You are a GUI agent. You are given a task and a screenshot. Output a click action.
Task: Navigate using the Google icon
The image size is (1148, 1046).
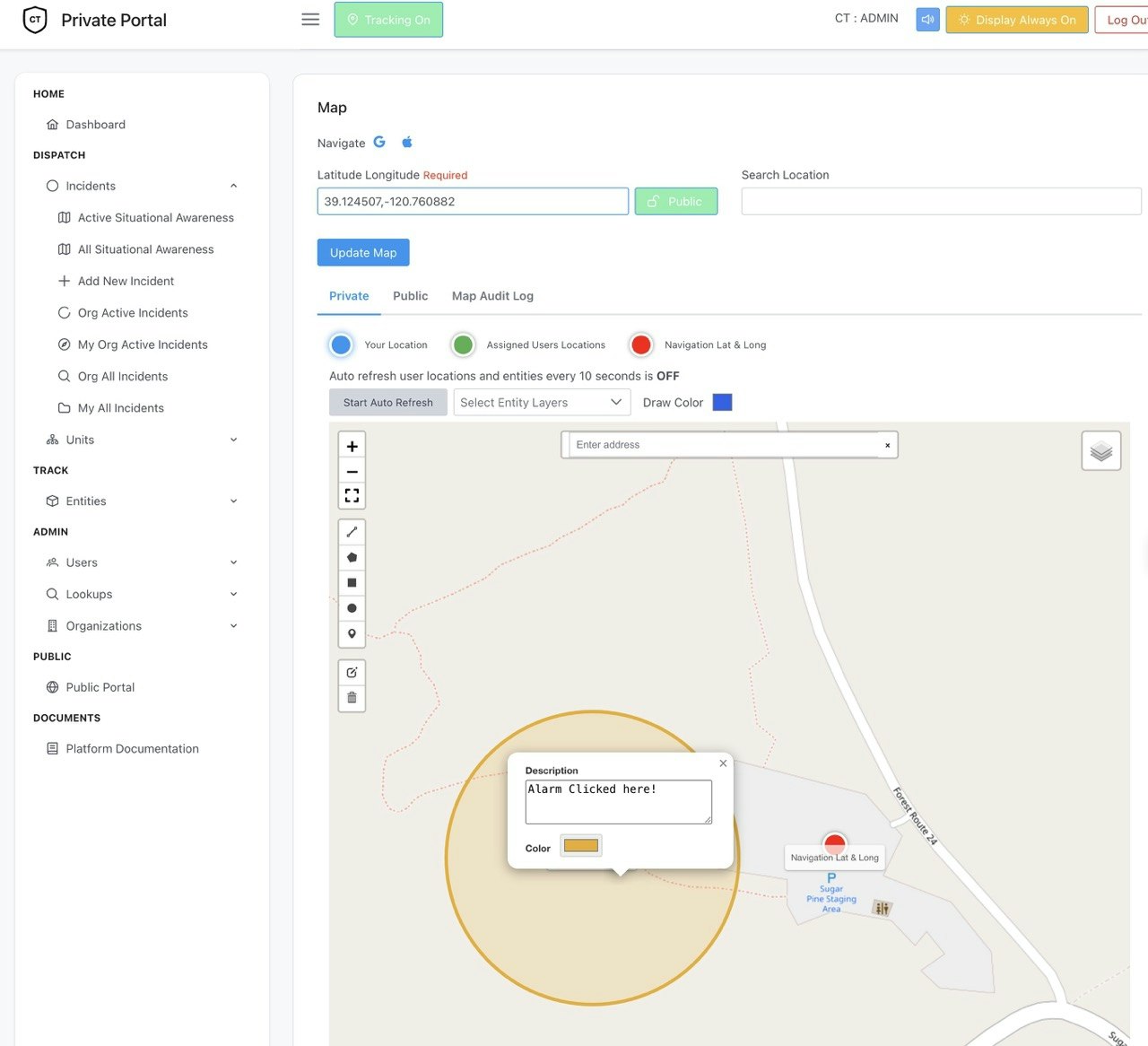pyautogui.click(x=379, y=142)
